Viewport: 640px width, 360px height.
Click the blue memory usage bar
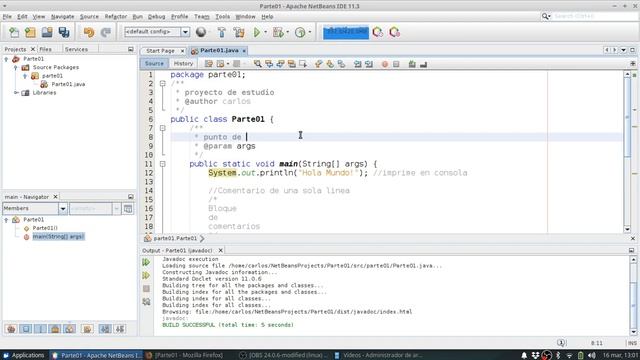346,32
